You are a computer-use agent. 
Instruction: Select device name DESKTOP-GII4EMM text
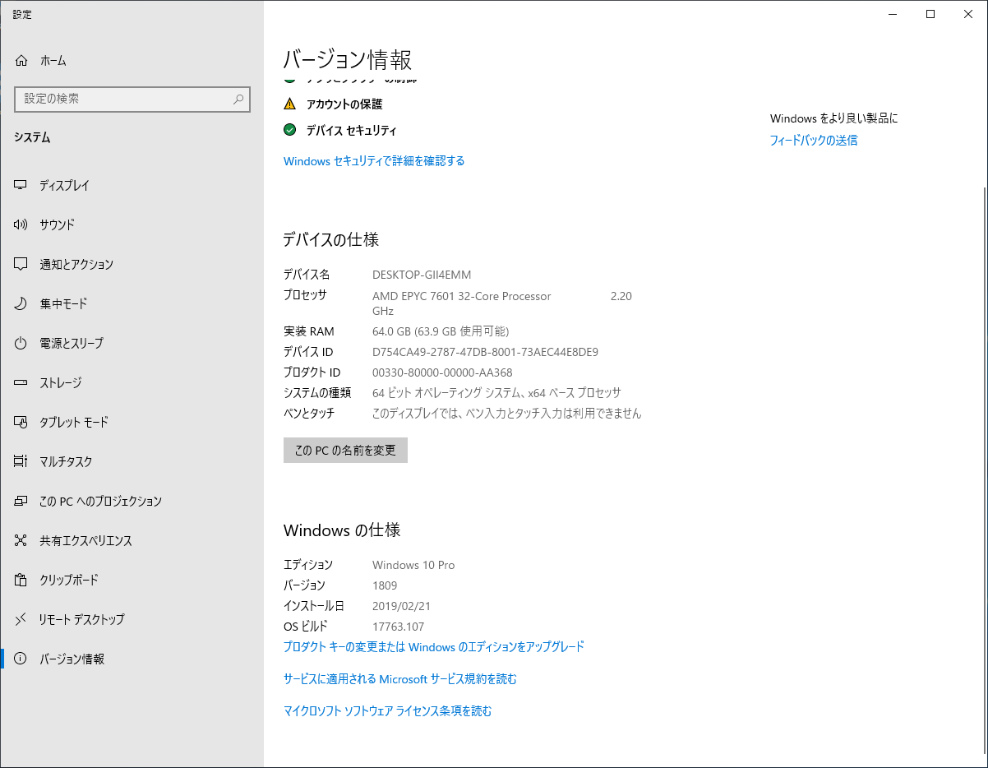422,275
